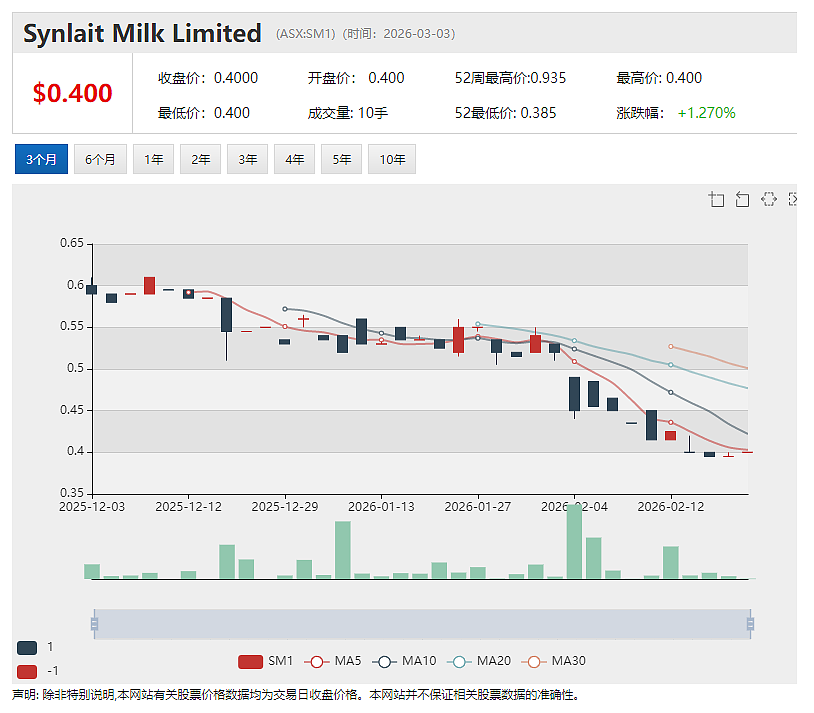Click the red '-1' legend swatch
The width and height of the screenshot is (814, 713).
(x=27, y=671)
